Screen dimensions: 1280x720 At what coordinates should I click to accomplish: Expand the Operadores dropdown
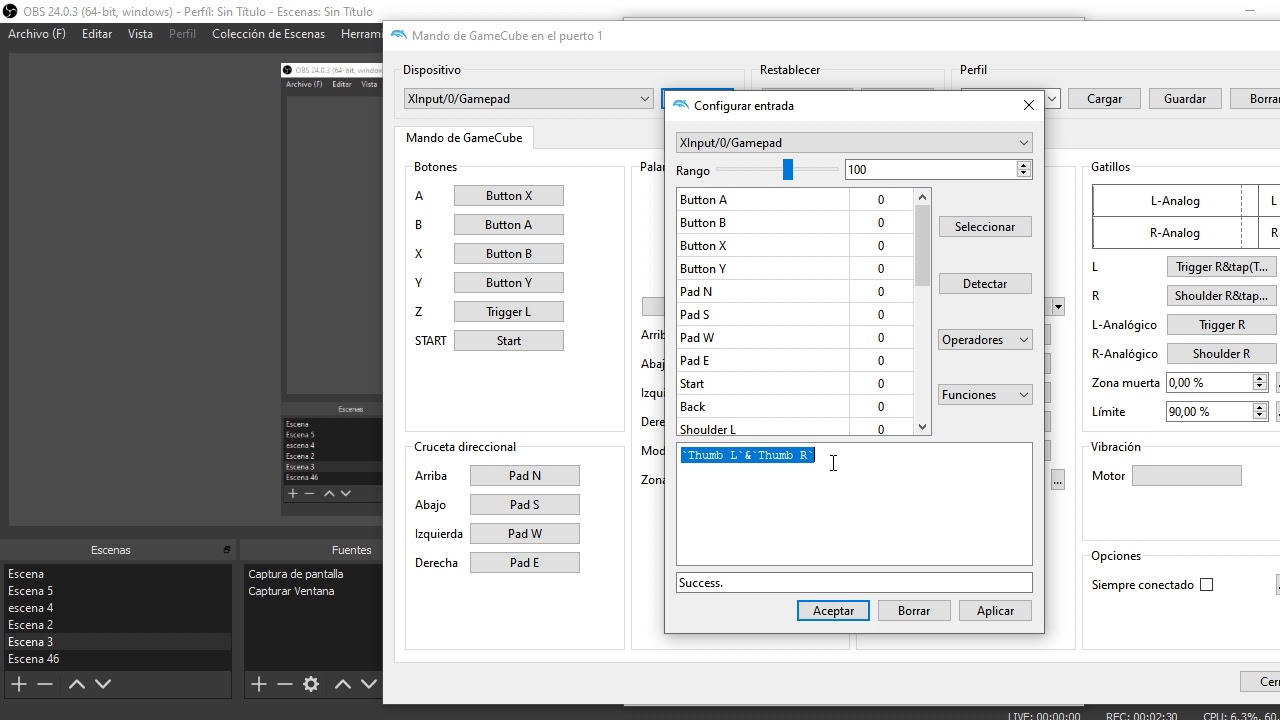pyautogui.click(x=985, y=340)
